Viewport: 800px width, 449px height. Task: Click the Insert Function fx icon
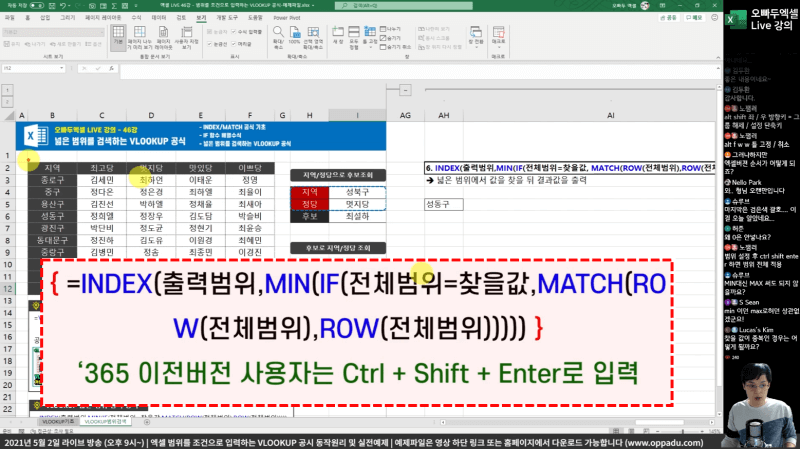111,68
